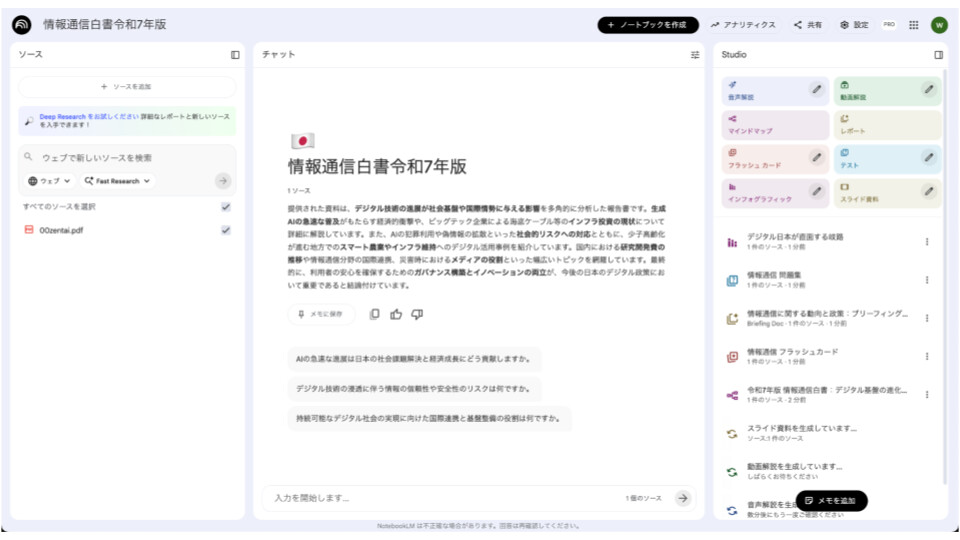Ask the suggested question starting 持続可能なデジタル社会
The height and width of the screenshot is (540, 960).
point(429,418)
